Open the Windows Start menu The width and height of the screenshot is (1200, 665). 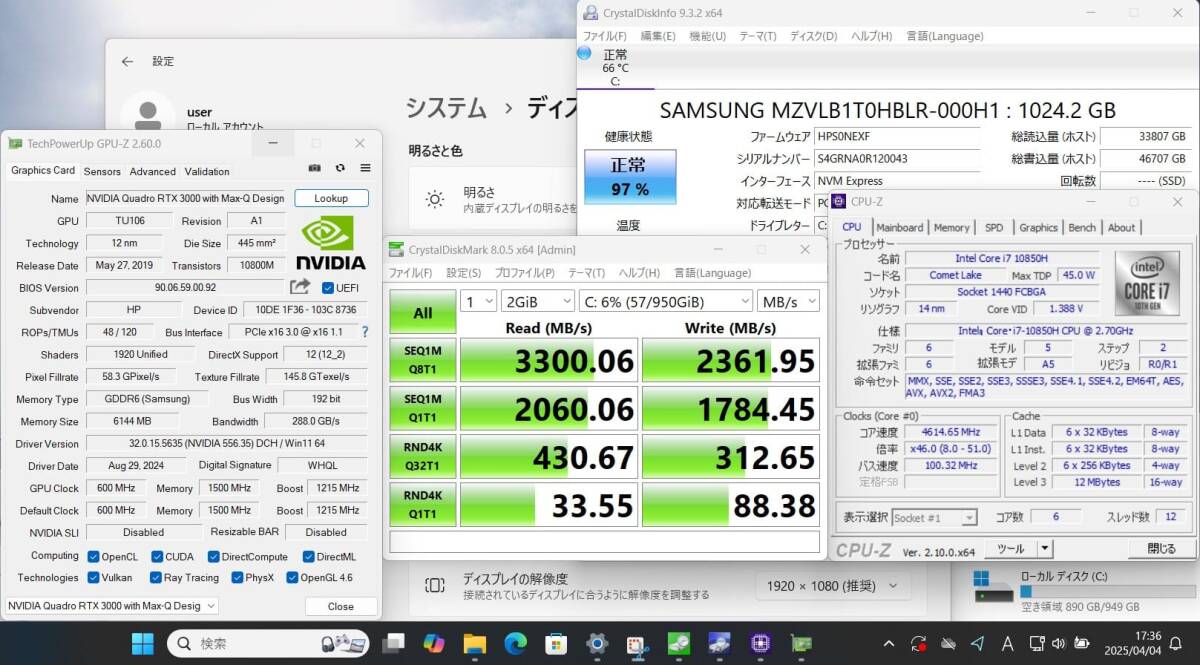pos(143,642)
